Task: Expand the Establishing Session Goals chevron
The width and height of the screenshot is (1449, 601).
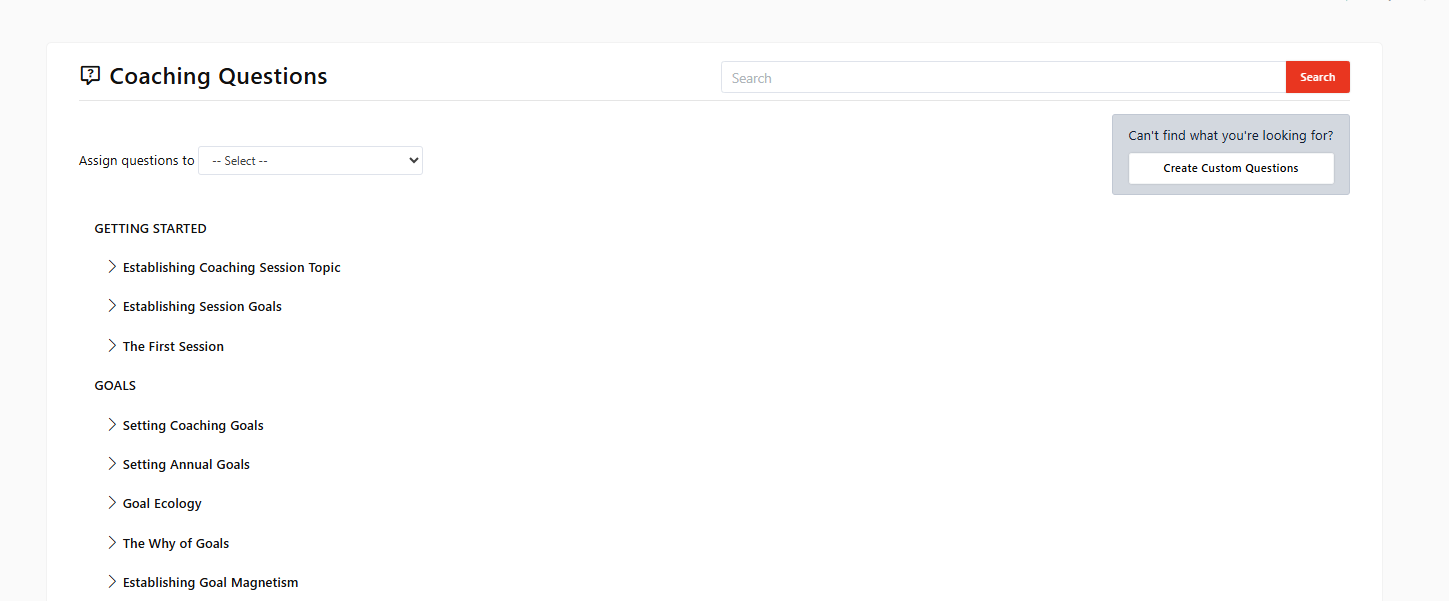Action: tap(112, 306)
